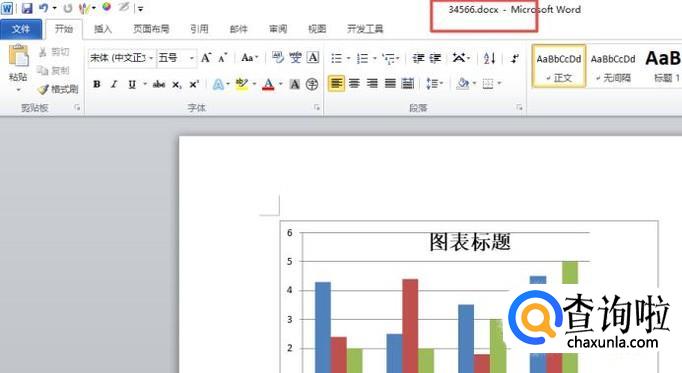Toggle center text alignment
Viewport: 682px width, 373px height.
point(354,83)
